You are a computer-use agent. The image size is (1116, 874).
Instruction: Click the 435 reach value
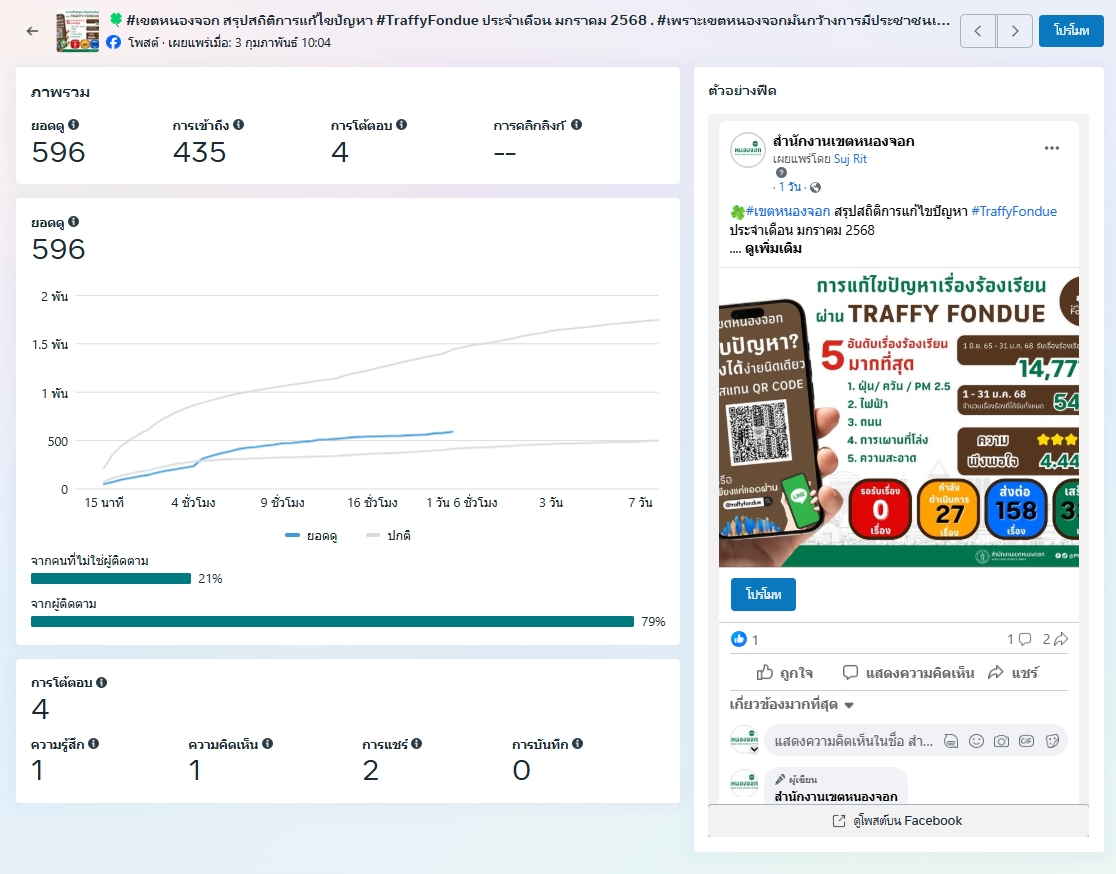click(199, 152)
